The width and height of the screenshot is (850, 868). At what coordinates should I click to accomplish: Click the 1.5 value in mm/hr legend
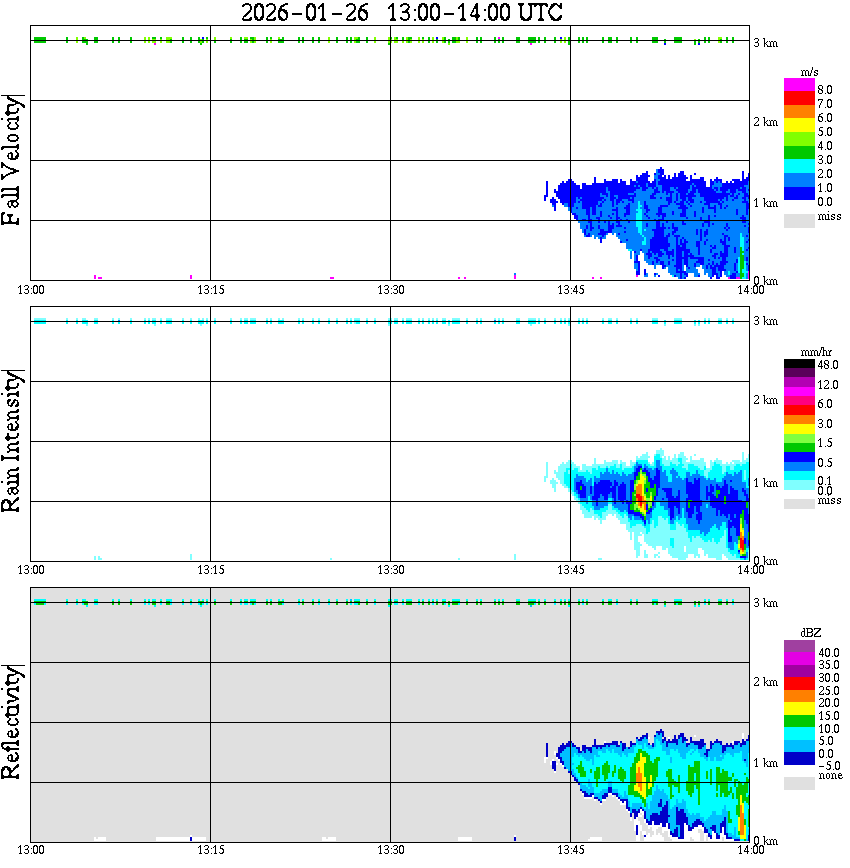825,442
